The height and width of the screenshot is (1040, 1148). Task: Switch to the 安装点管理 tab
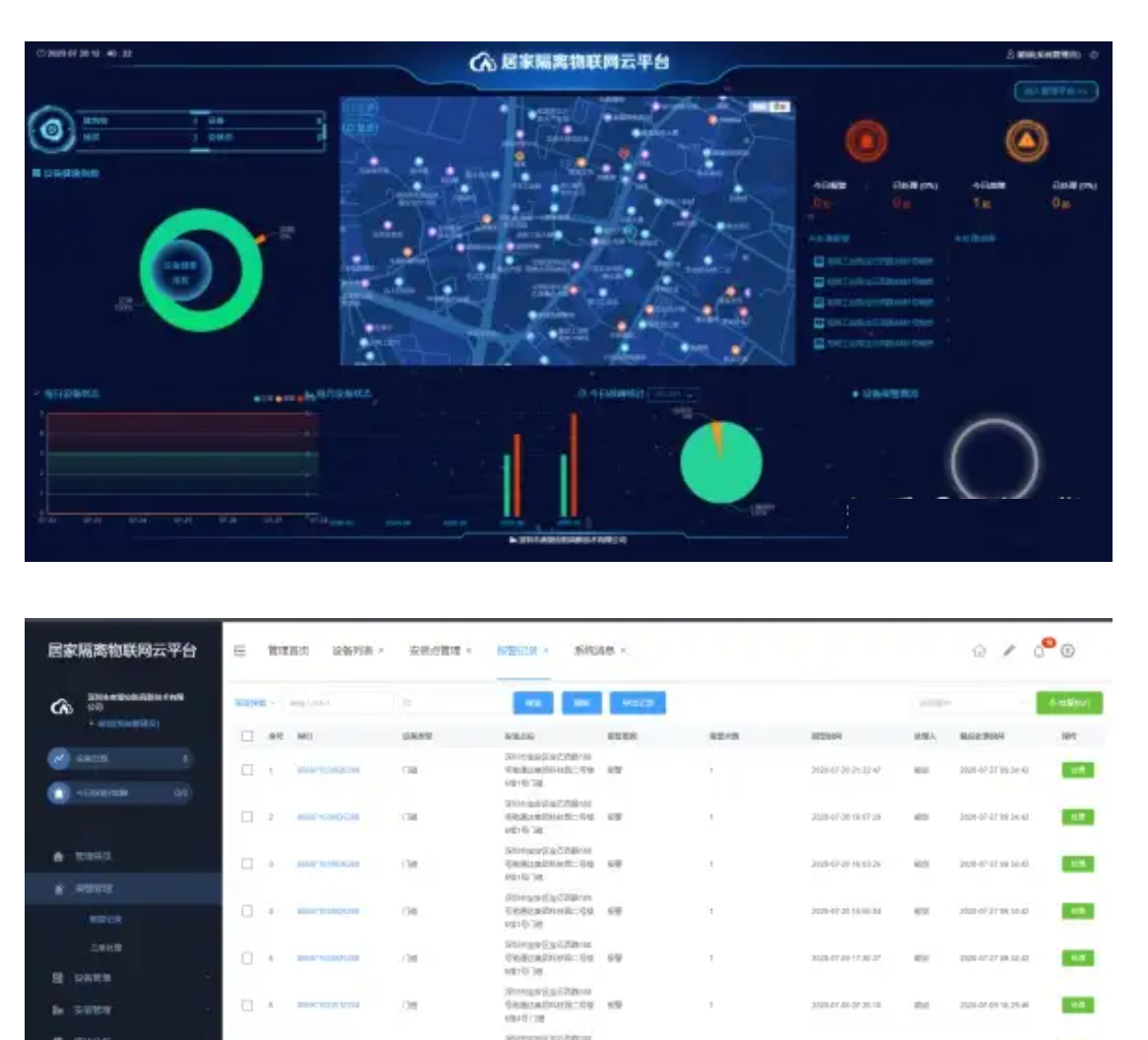tap(435, 651)
